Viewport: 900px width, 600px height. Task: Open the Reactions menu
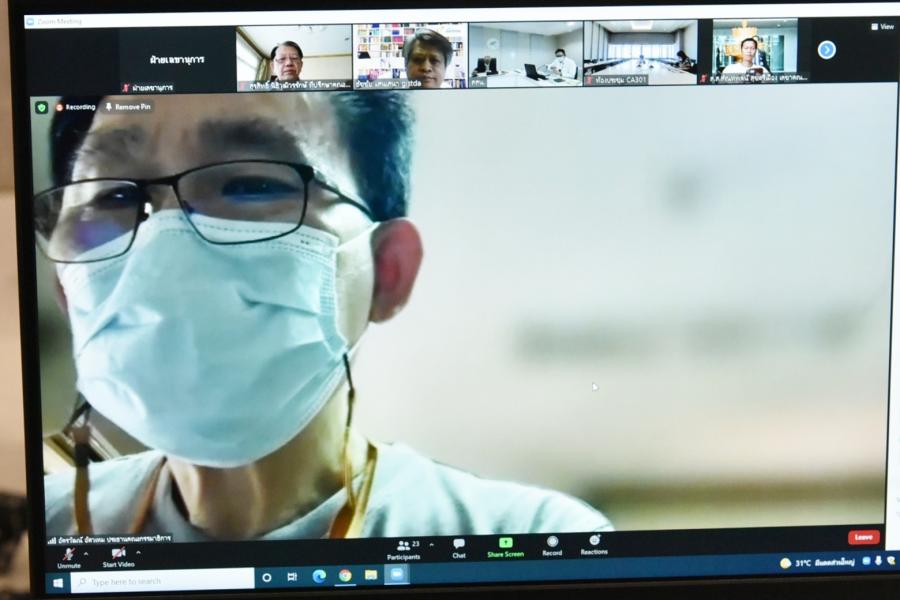click(594, 541)
